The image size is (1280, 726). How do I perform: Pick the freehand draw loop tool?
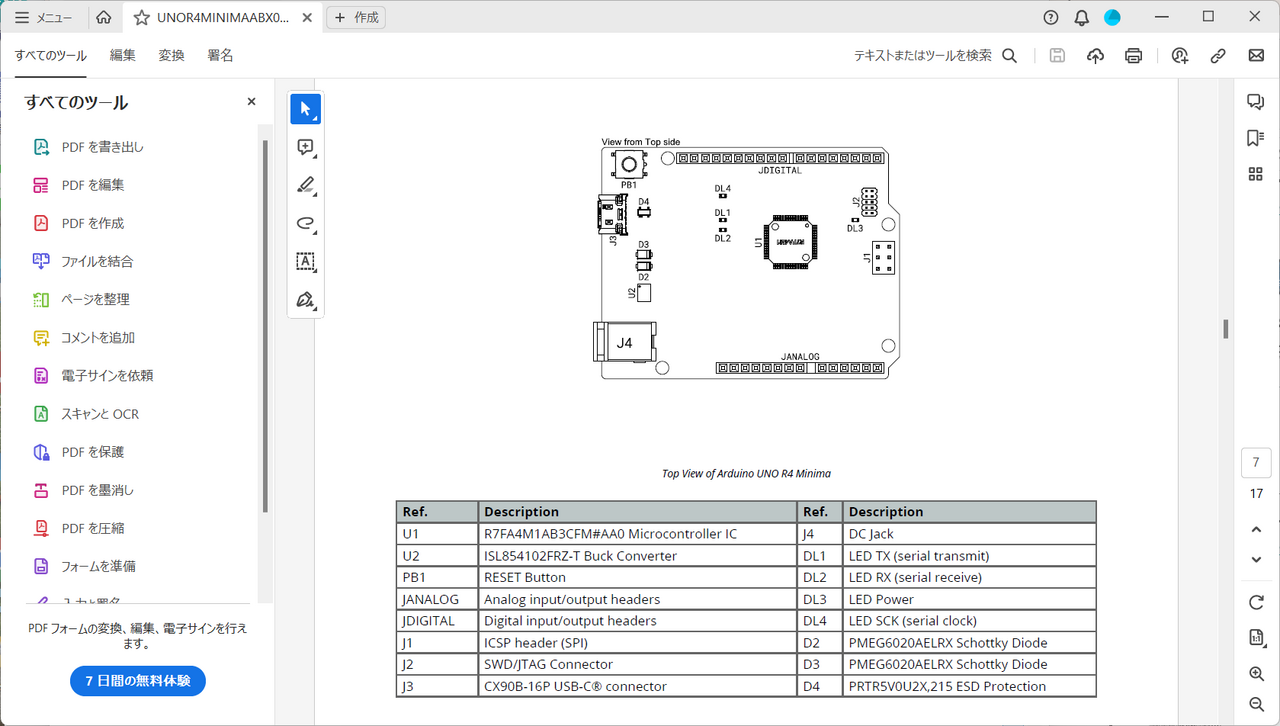tap(306, 223)
